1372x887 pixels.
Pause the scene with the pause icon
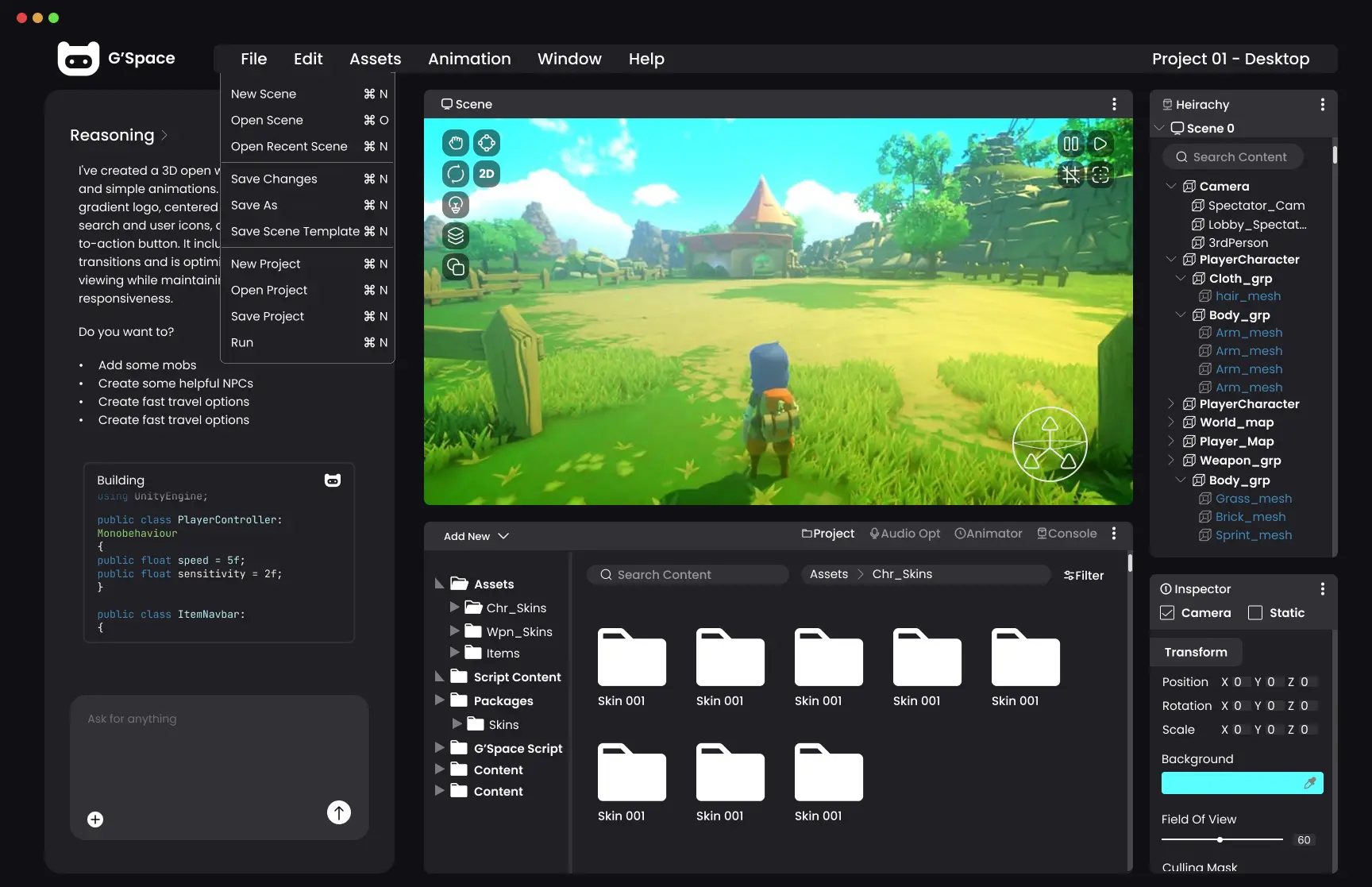point(1071,144)
